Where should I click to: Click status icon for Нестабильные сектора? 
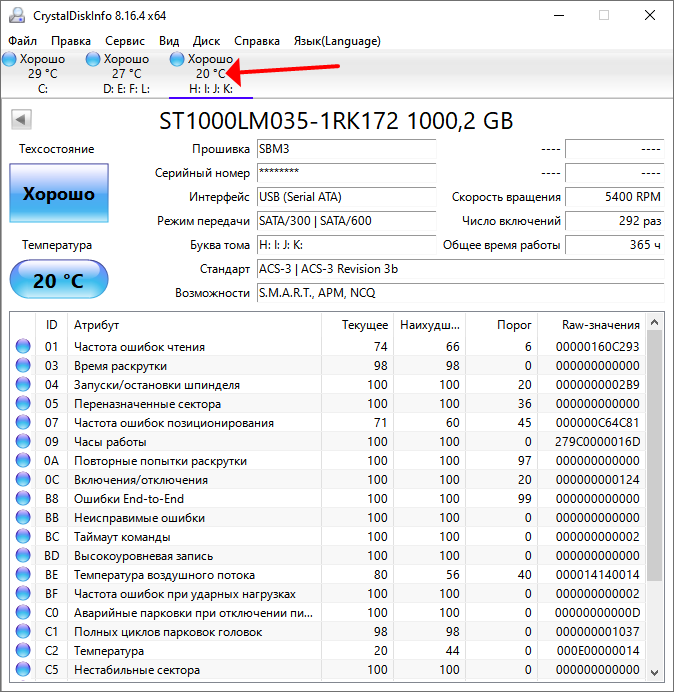tap(23, 669)
